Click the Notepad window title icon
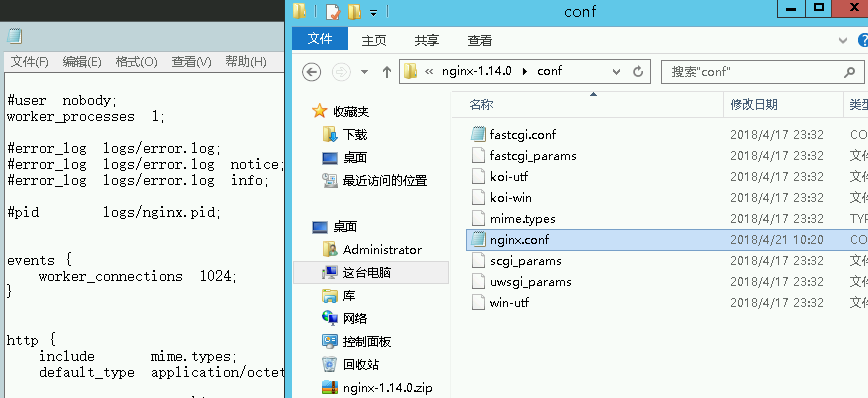The image size is (868, 398). coord(15,37)
